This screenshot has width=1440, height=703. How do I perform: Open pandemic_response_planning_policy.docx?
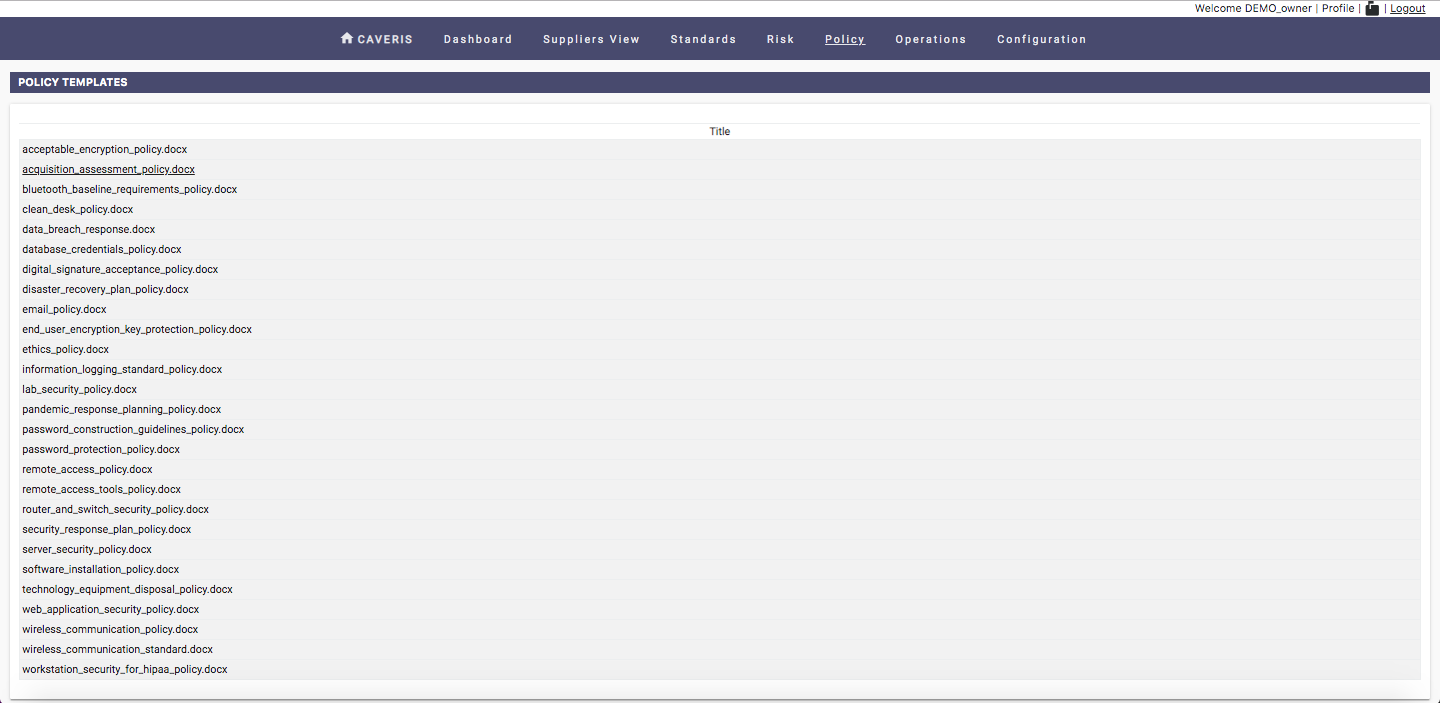click(x=122, y=409)
